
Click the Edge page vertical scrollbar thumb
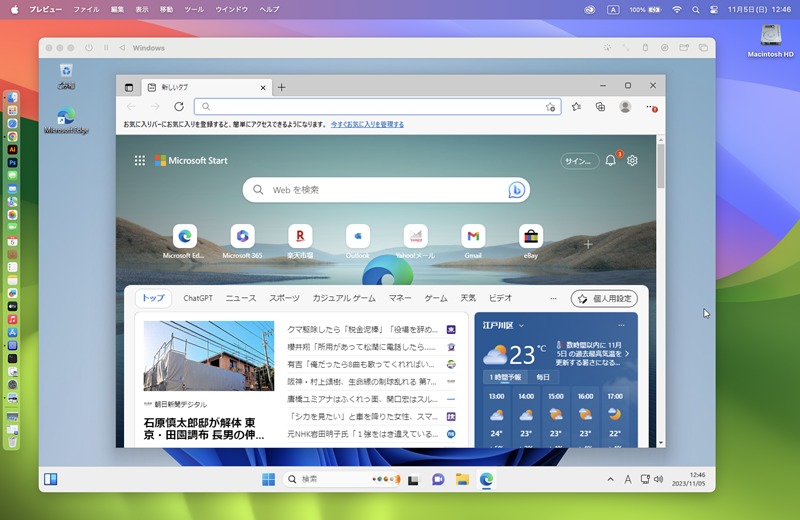661,166
